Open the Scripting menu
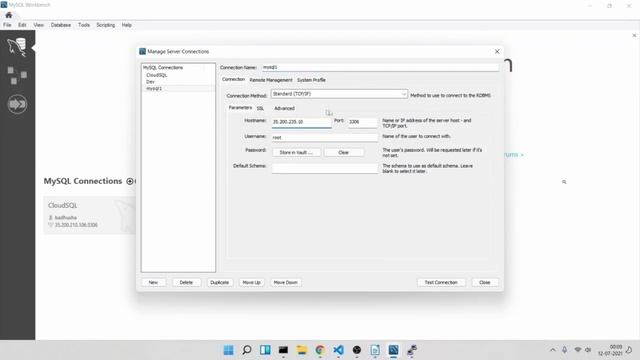 [106, 25]
